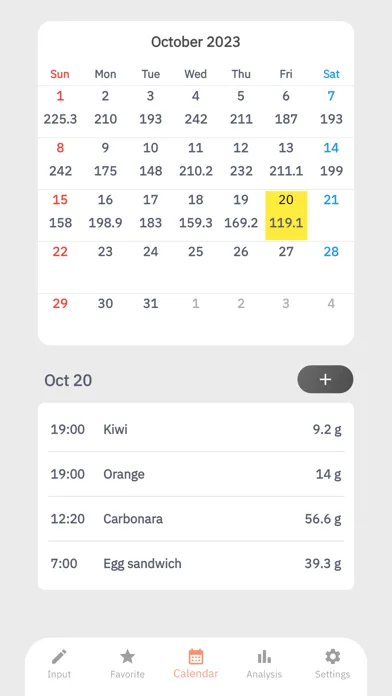Select grayed November 4 date
The height and width of the screenshot is (696, 392).
331,319
